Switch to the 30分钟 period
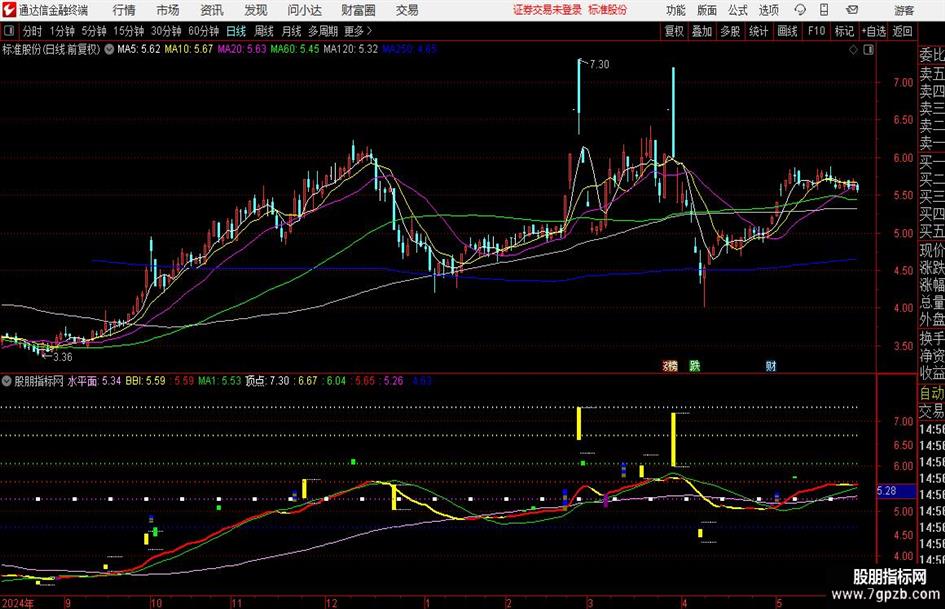This screenshot has width=945, height=609. (166, 31)
